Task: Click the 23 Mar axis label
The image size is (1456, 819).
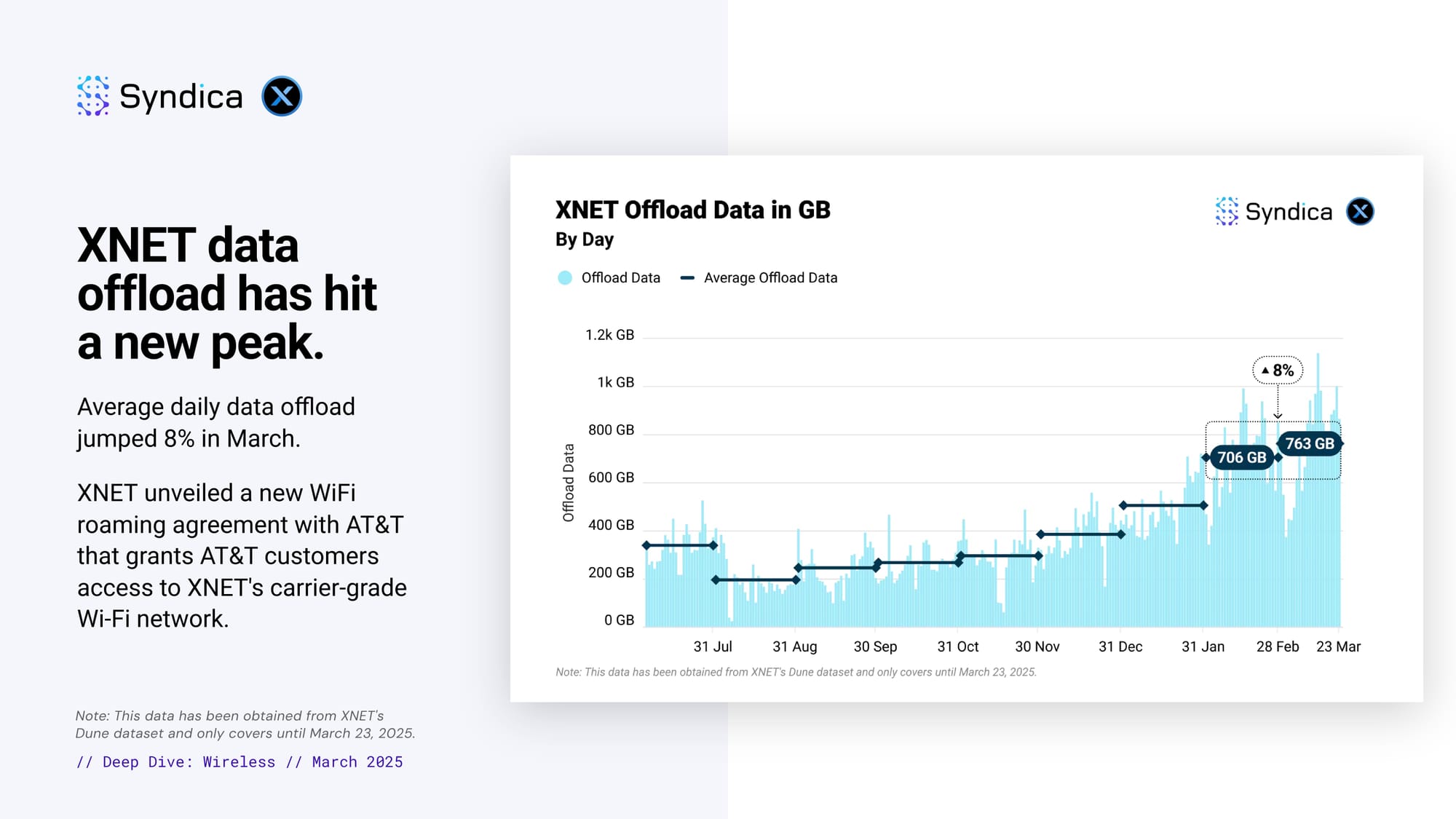Action: 1338,646
